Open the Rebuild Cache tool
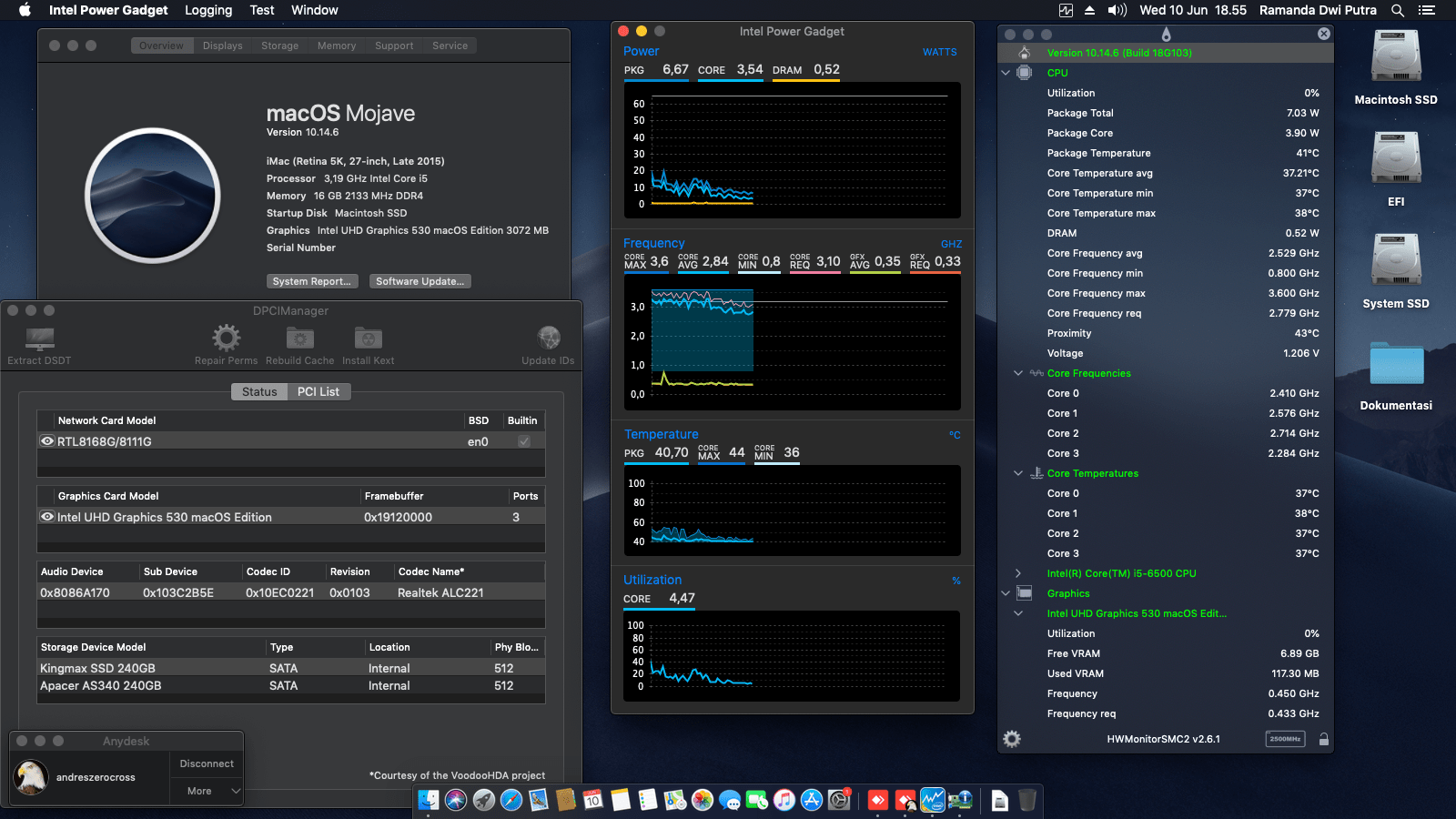 pyautogui.click(x=298, y=339)
